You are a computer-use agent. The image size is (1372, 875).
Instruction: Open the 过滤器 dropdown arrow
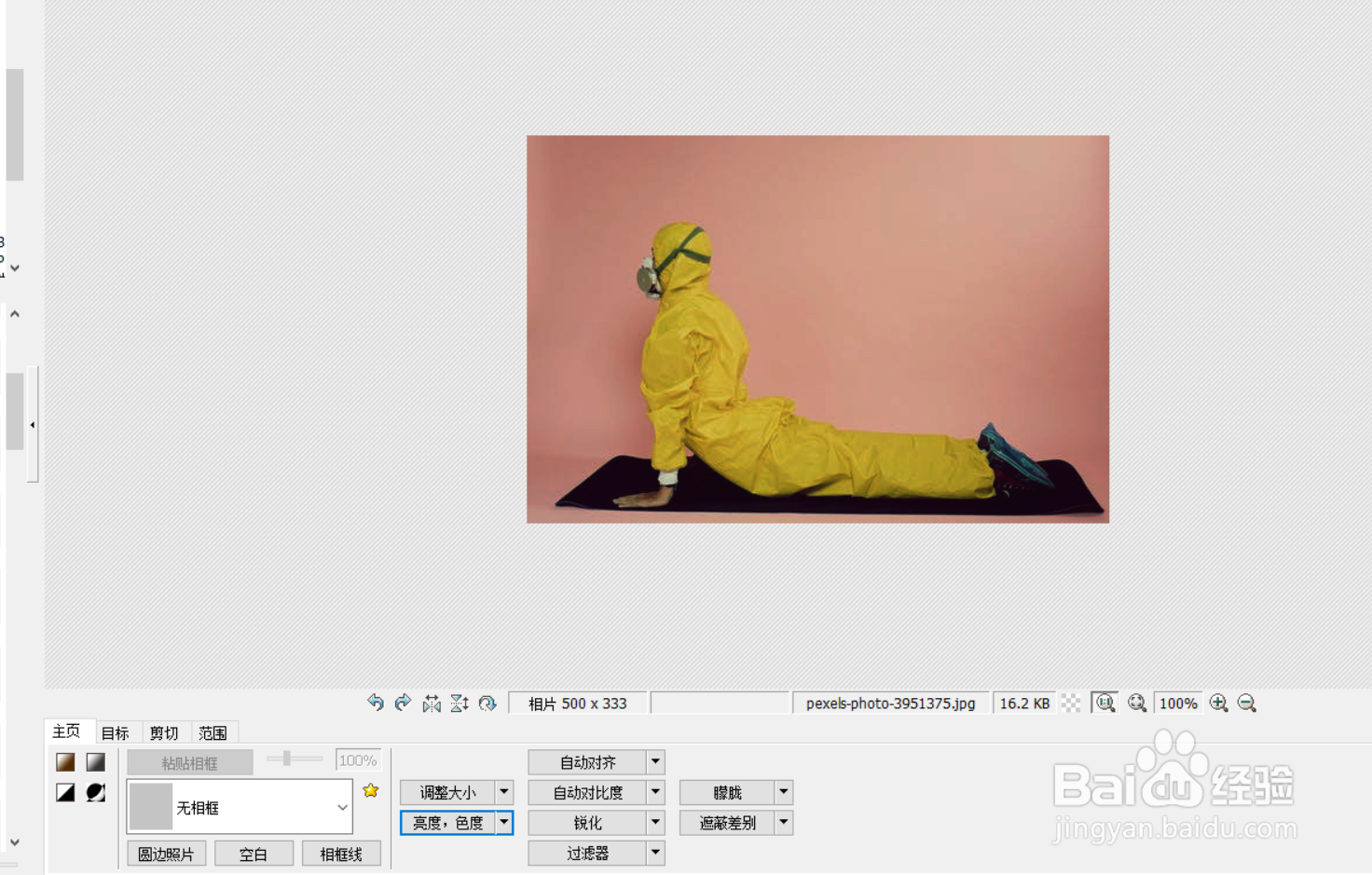click(656, 853)
